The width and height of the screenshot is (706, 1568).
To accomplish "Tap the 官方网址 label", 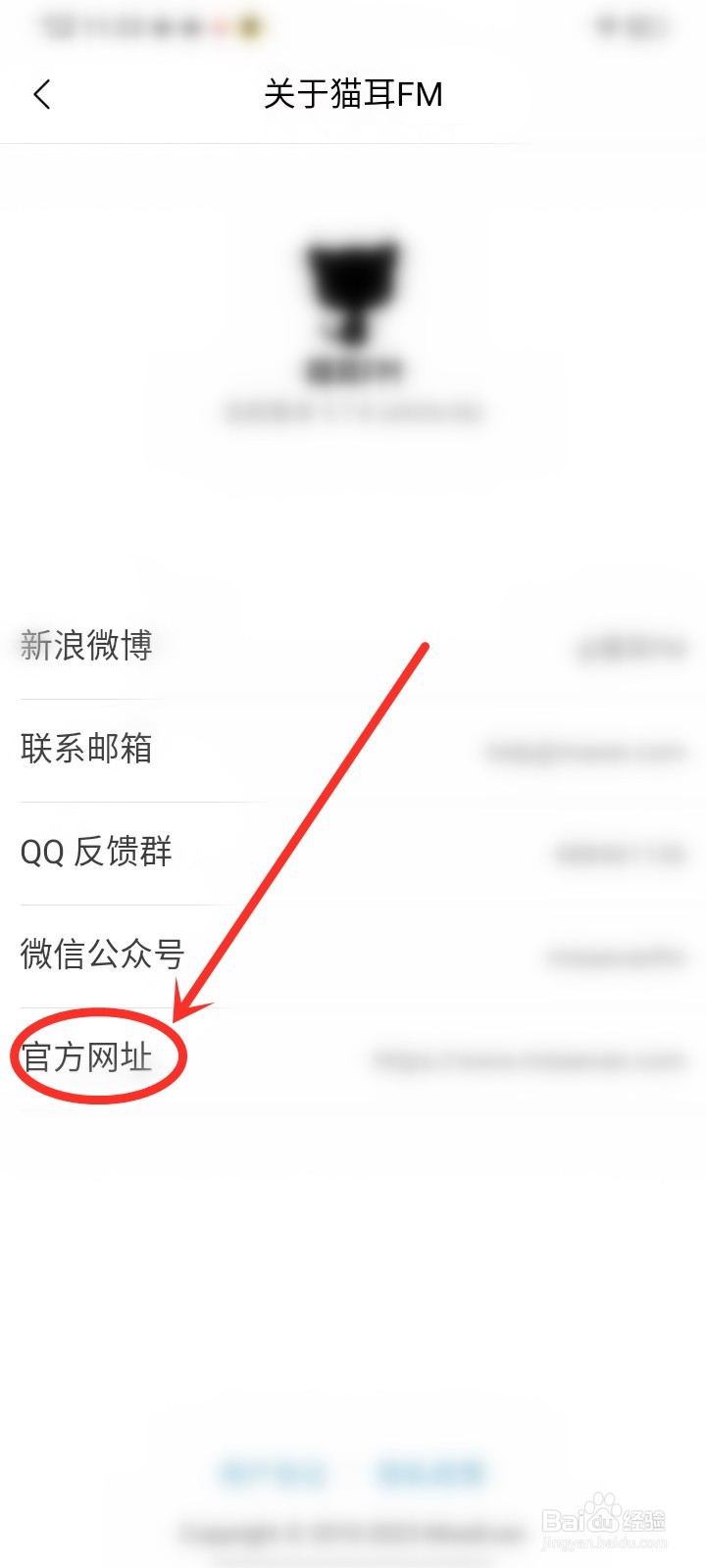I will (87, 1057).
